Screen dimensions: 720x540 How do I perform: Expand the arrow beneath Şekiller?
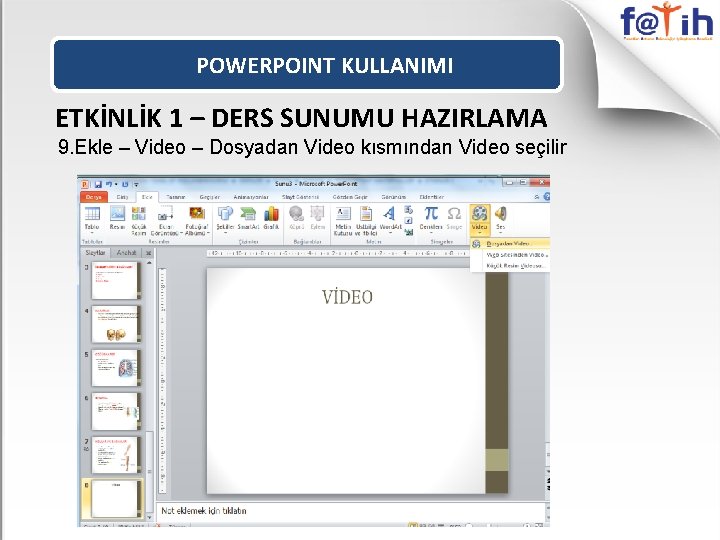225,233
